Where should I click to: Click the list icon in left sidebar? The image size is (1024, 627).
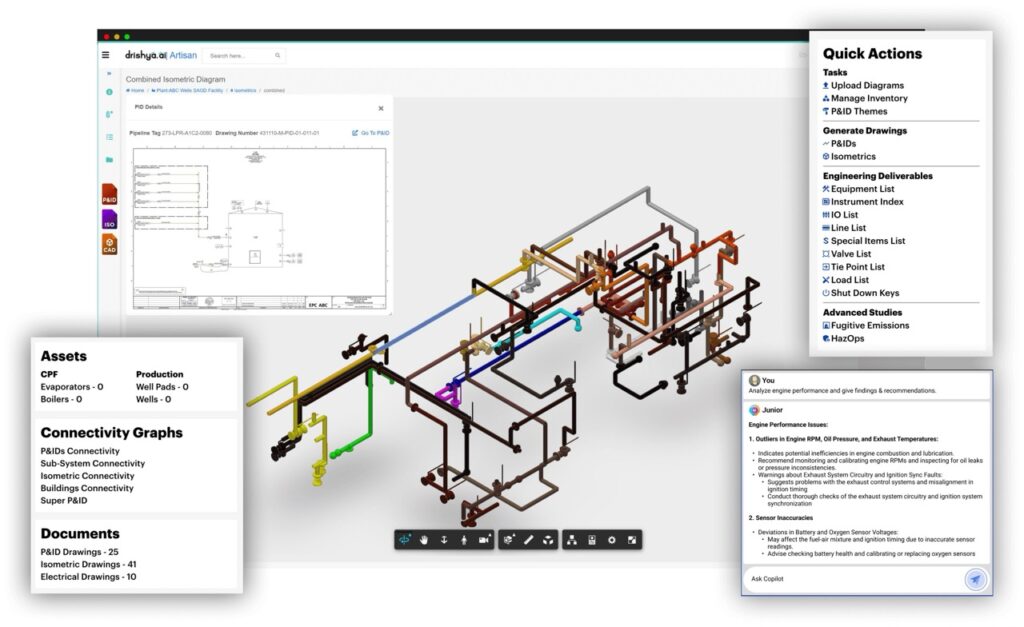(x=109, y=137)
